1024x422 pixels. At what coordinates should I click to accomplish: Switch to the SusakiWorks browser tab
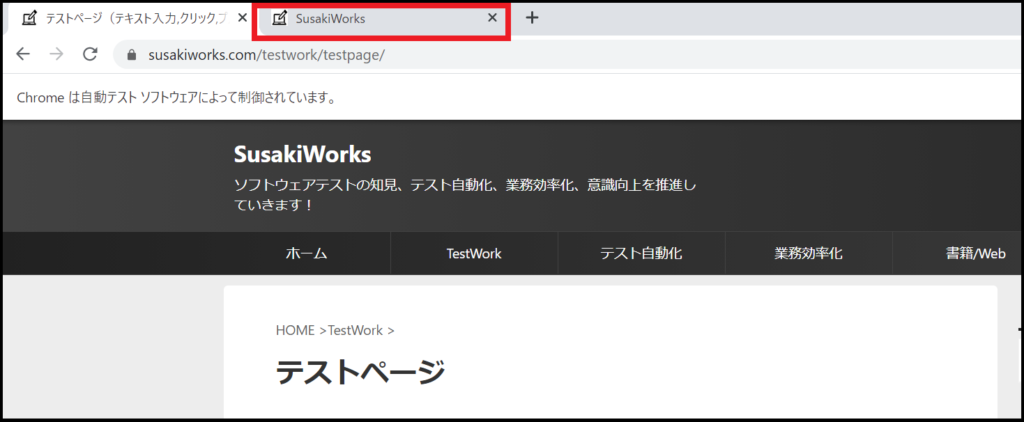click(381, 19)
